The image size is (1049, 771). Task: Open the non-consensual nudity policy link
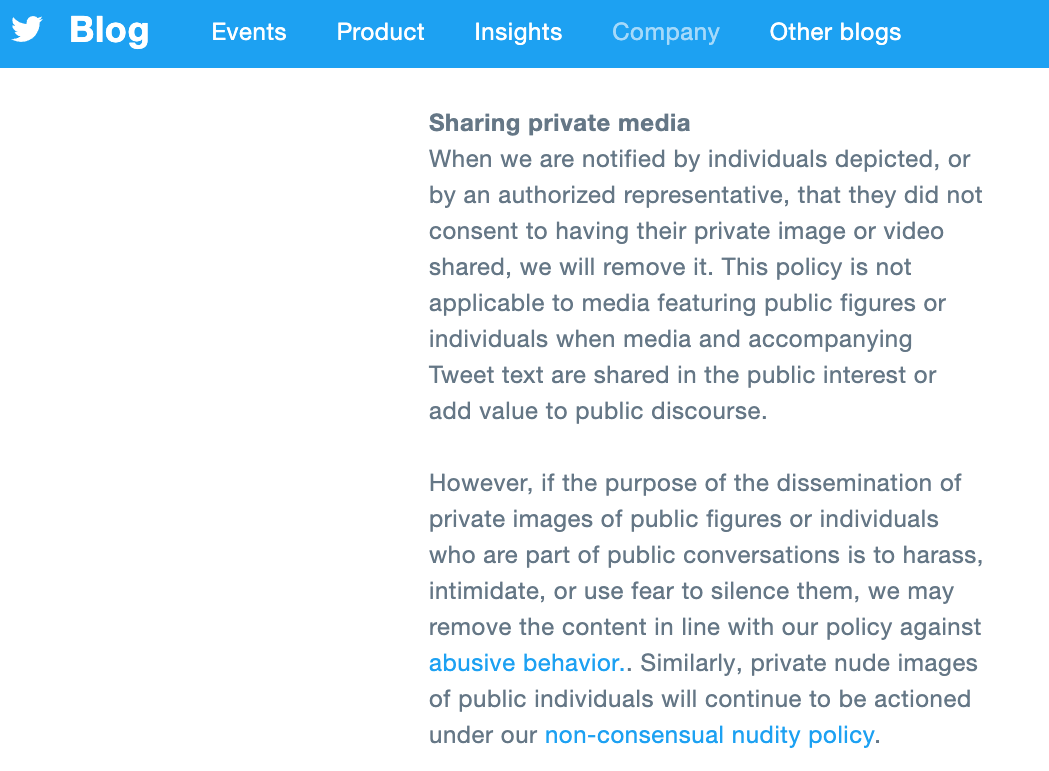click(x=709, y=735)
